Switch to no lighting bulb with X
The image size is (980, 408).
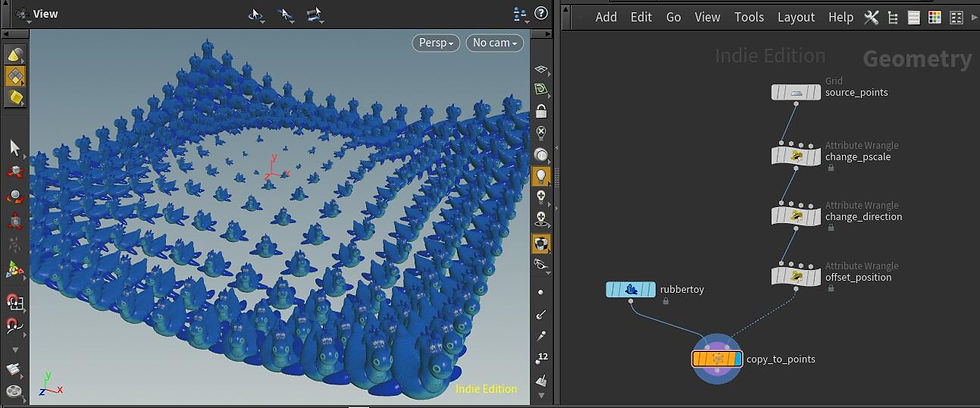click(x=541, y=132)
